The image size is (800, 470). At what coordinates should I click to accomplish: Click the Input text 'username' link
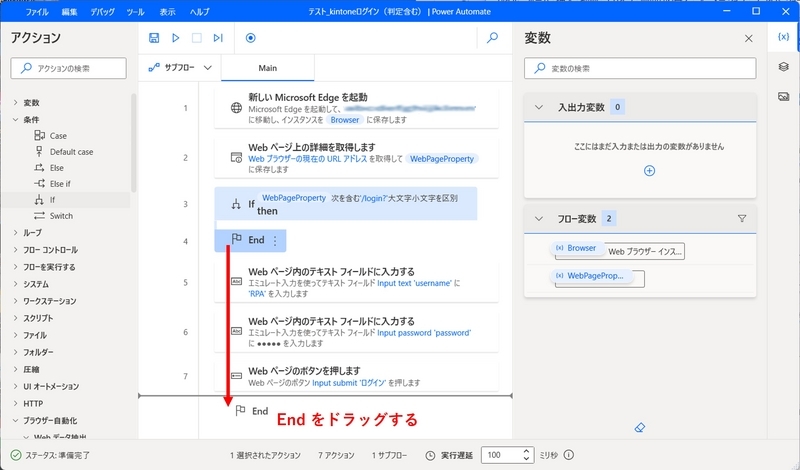[414, 283]
